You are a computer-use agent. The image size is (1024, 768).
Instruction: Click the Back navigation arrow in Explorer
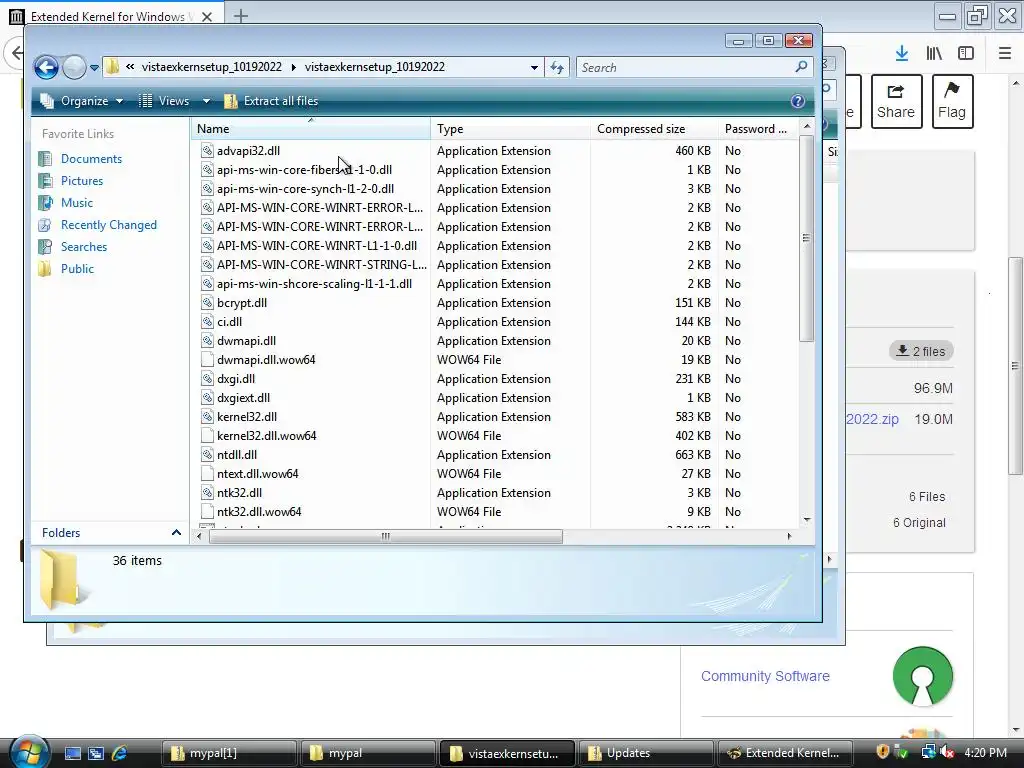[46, 67]
